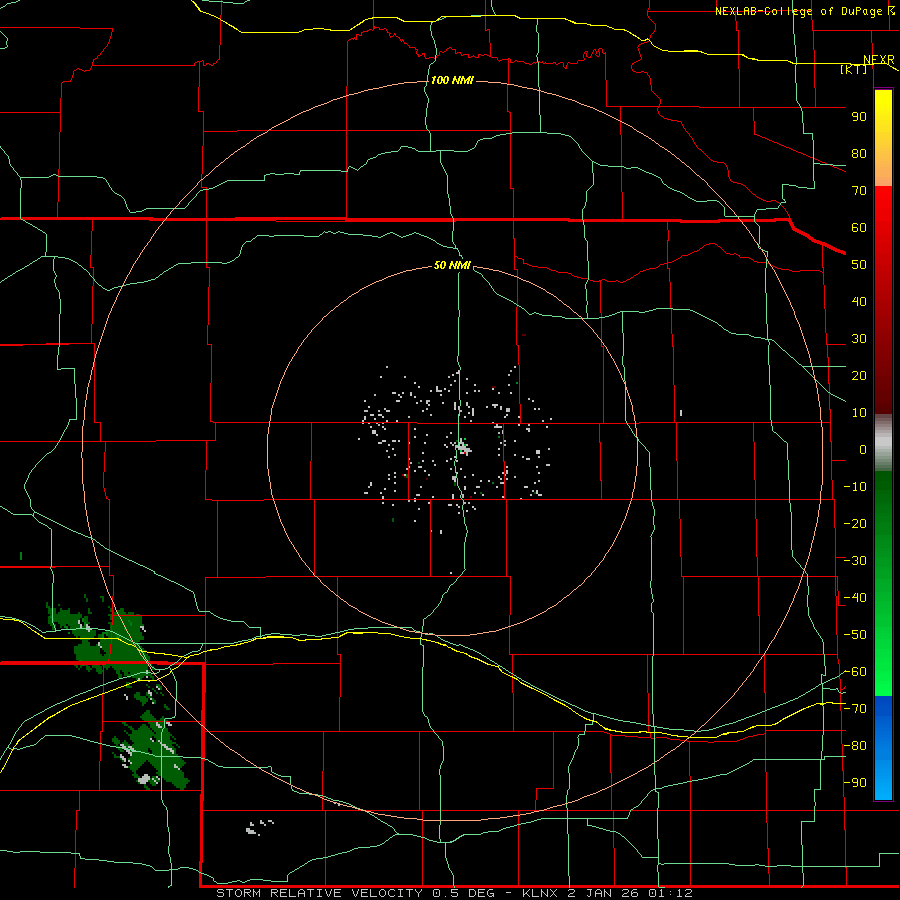Image resolution: width=900 pixels, height=900 pixels.
Task: Click the 90 knot scale label
Action: (x=859, y=117)
